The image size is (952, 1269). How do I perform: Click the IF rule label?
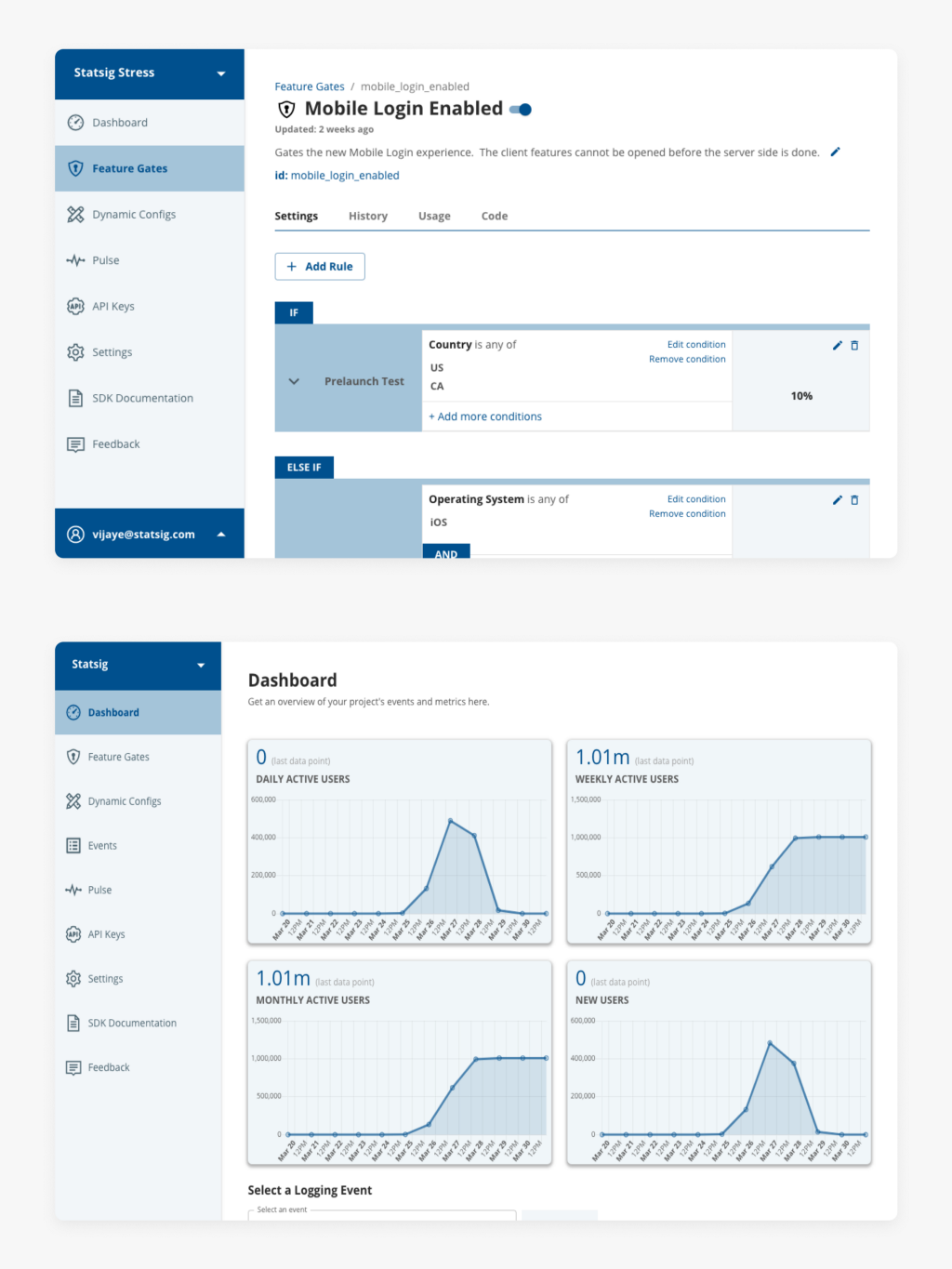[x=294, y=312]
